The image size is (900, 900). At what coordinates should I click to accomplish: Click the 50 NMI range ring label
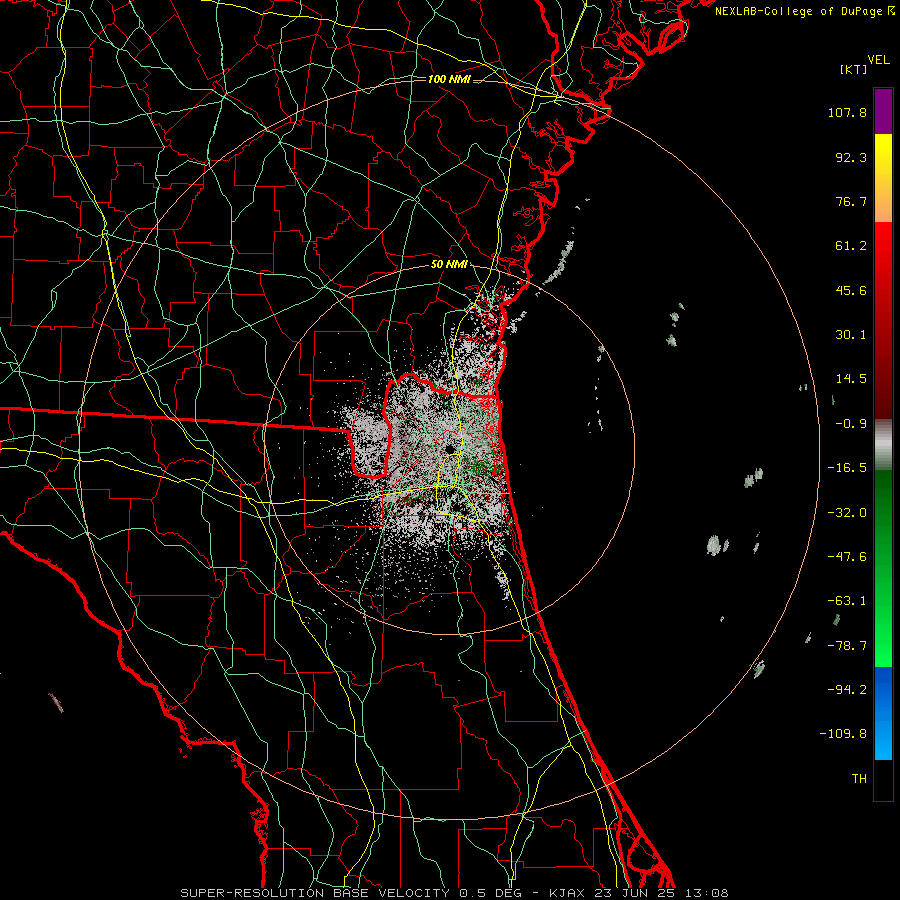[x=449, y=265]
